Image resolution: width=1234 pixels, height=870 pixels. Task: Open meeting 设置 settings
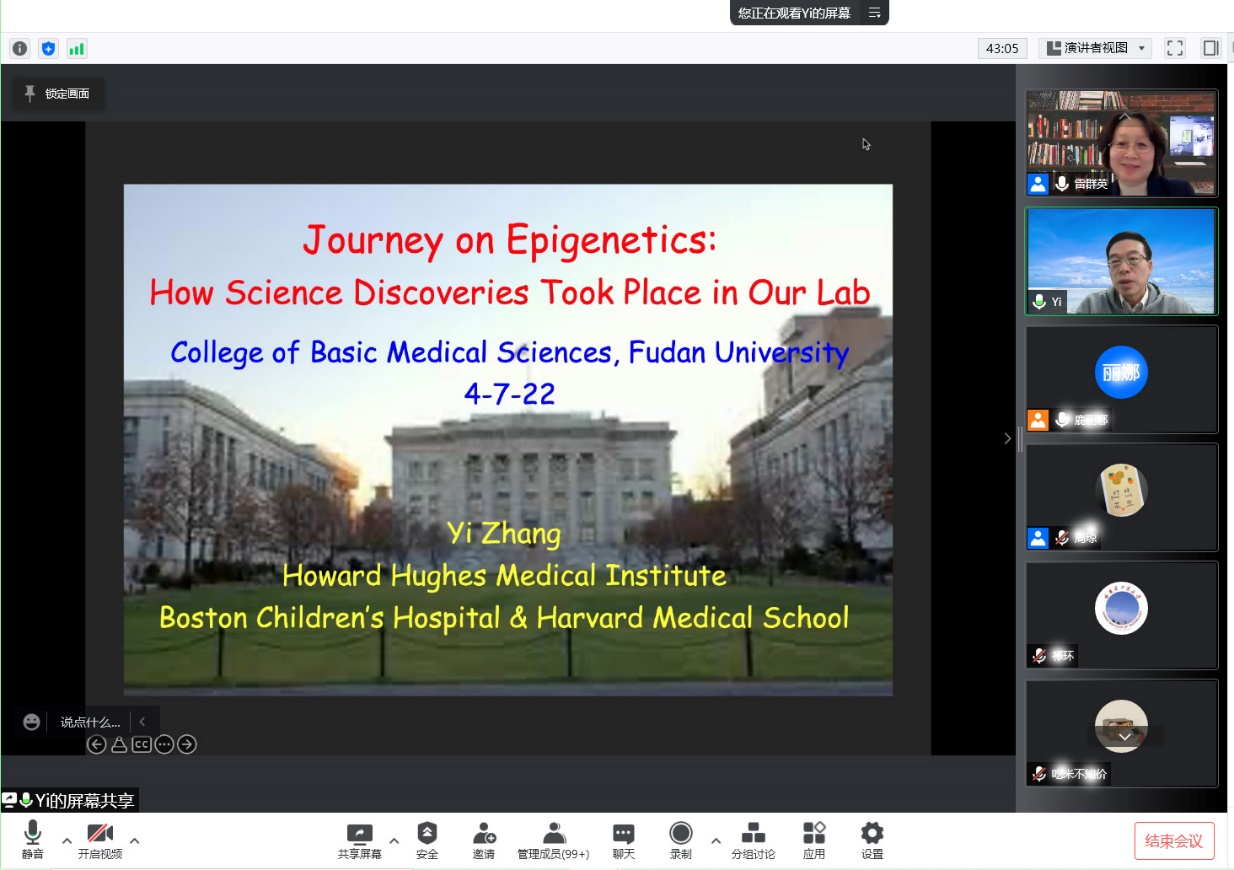872,840
